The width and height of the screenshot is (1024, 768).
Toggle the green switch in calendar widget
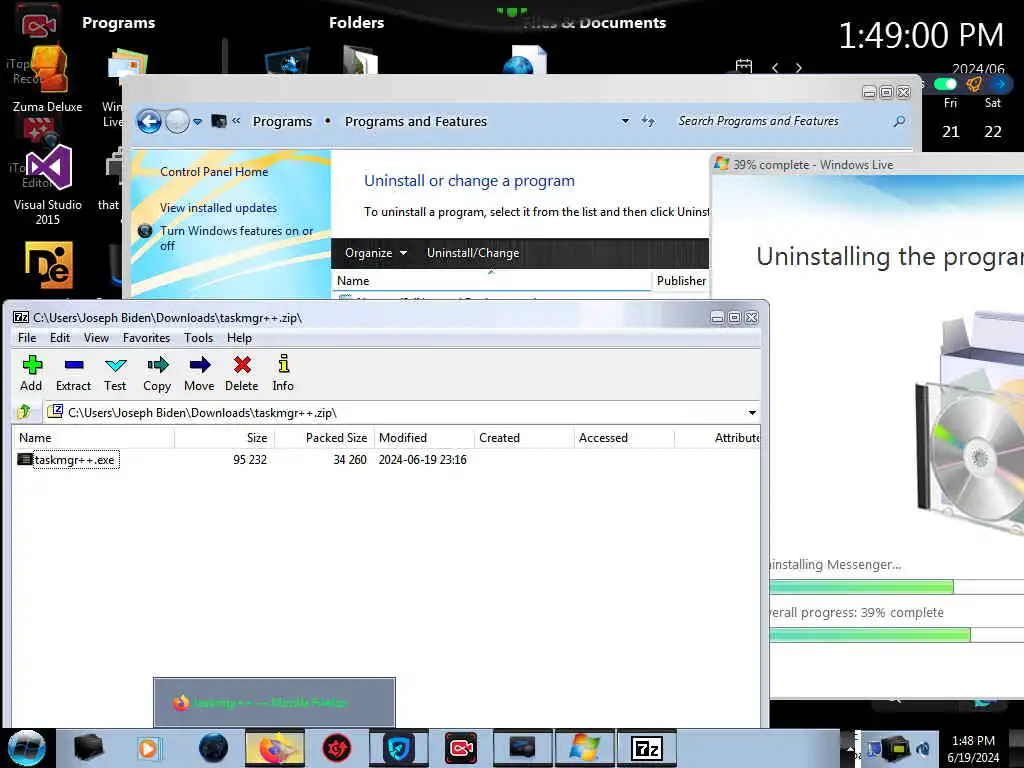945,84
